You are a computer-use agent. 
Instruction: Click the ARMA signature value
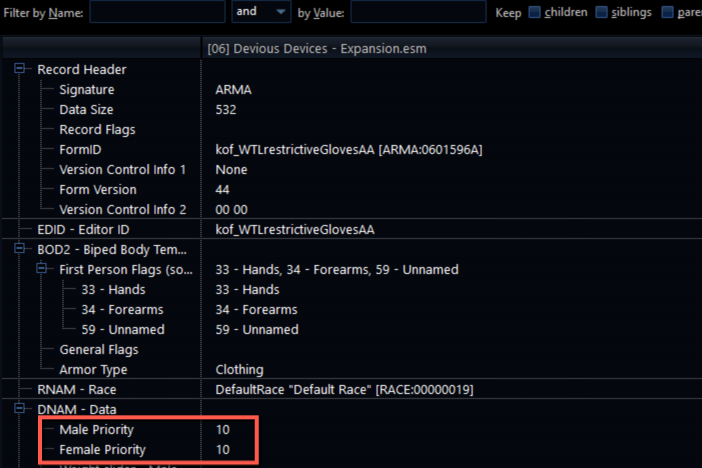tap(233, 90)
